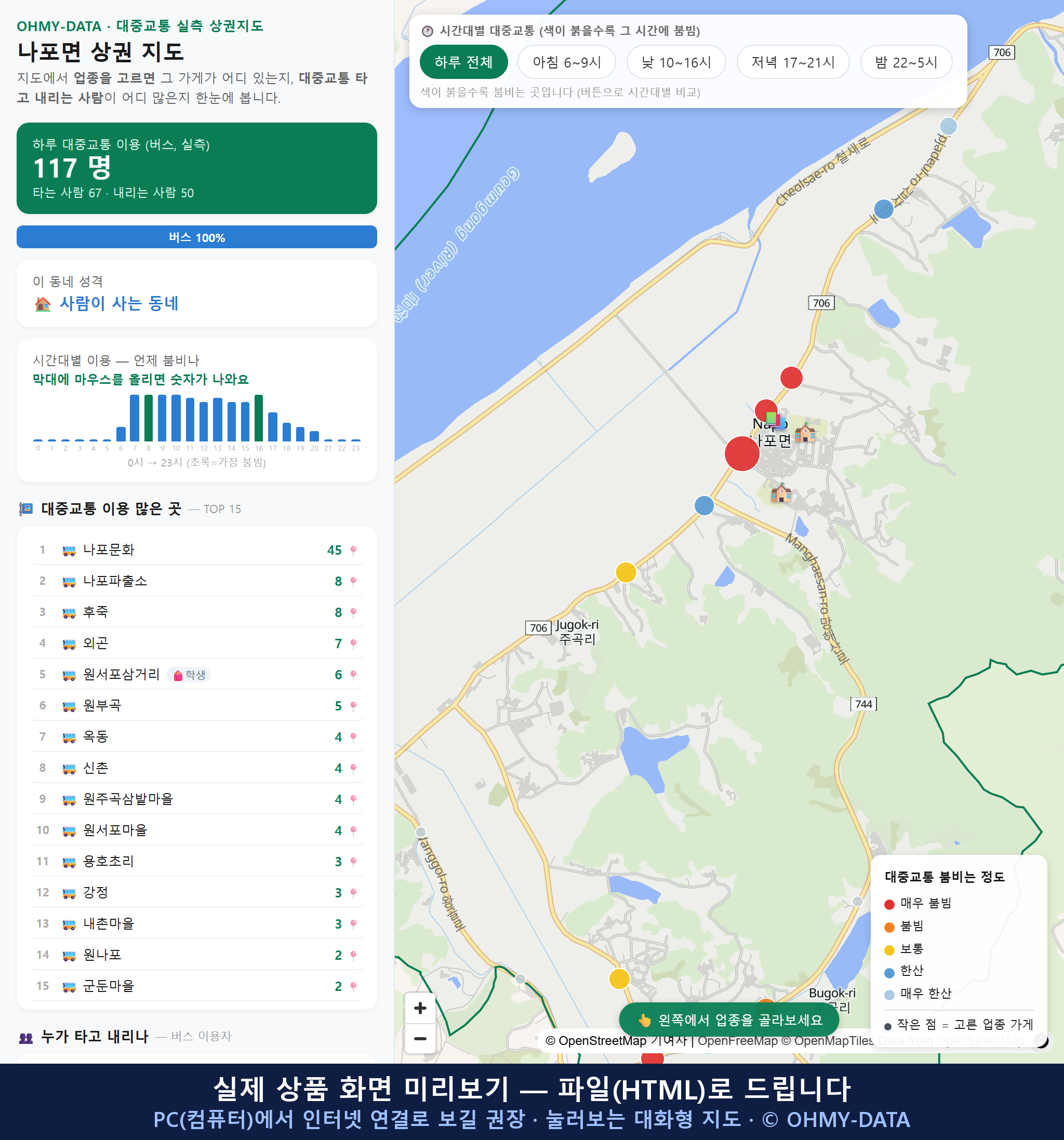The width and height of the screenshot is (1064, 1140).
Task: Zoom out on the map
Action: 420,1039
